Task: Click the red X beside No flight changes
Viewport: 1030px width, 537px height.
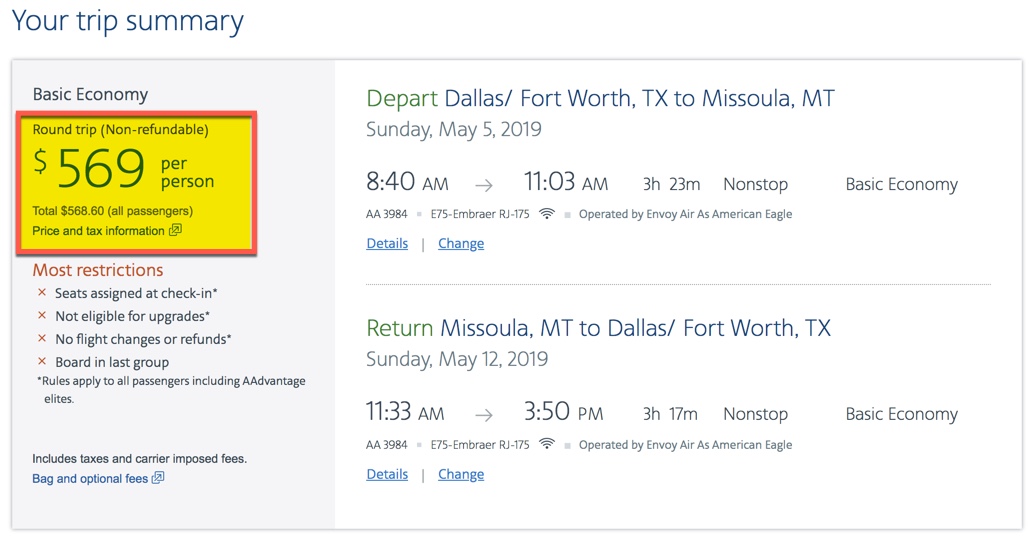Action: (x=42, y=339)
